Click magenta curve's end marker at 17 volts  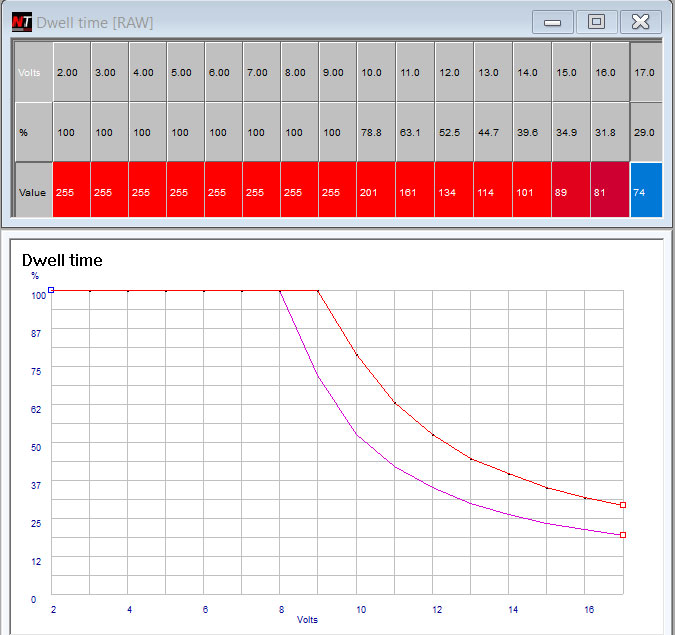coord(623,535)
